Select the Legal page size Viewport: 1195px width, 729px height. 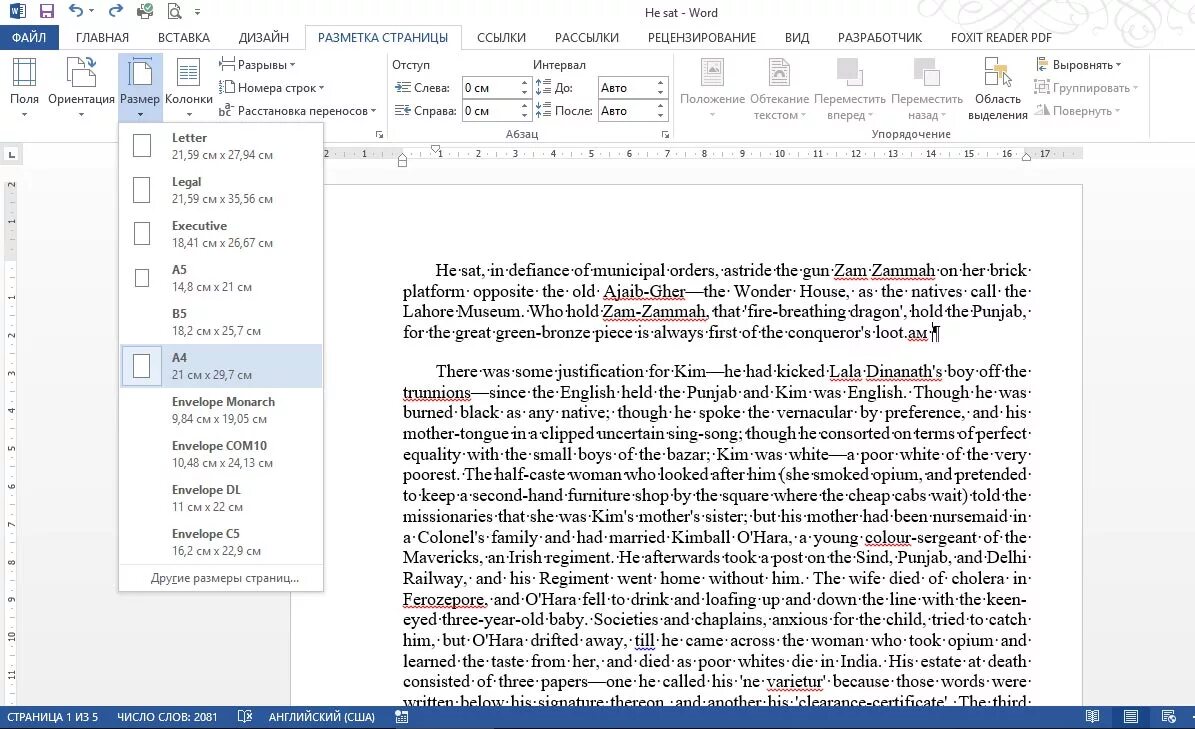click(x=221, y=190)
